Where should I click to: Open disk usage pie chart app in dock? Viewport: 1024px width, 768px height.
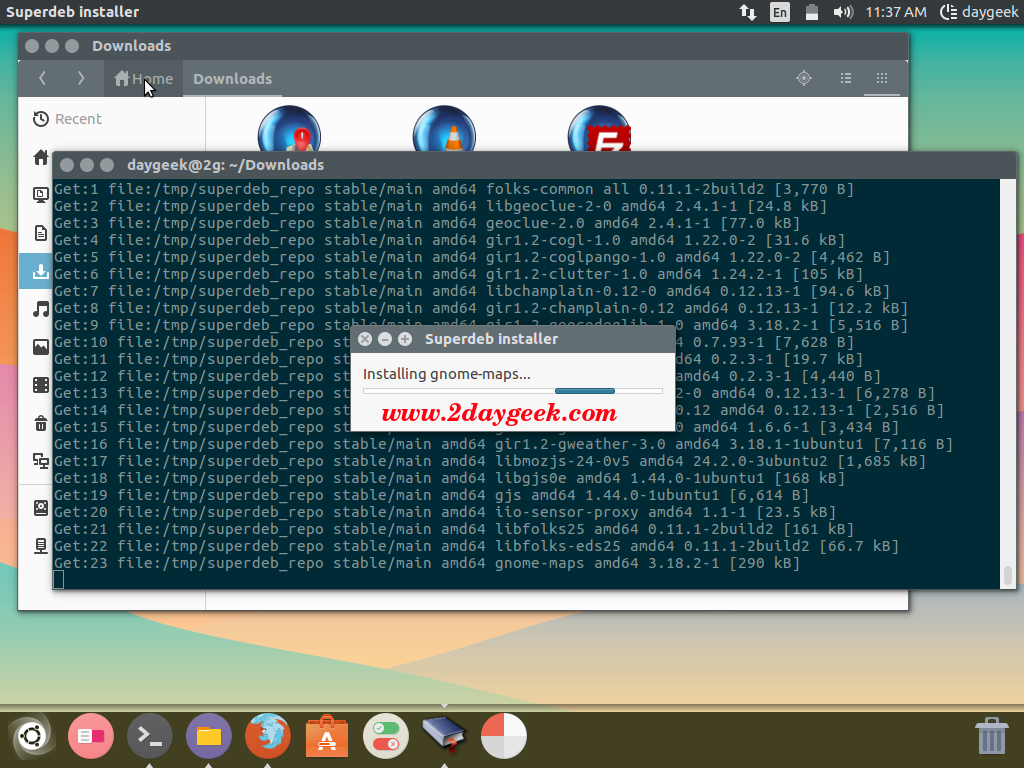[x=504, y=737]
